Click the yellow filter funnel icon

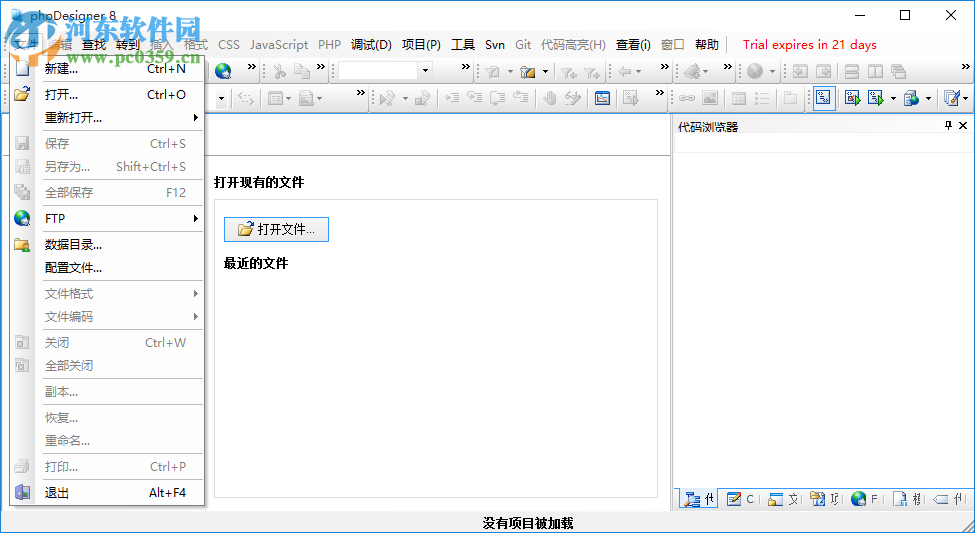(528, 72)
